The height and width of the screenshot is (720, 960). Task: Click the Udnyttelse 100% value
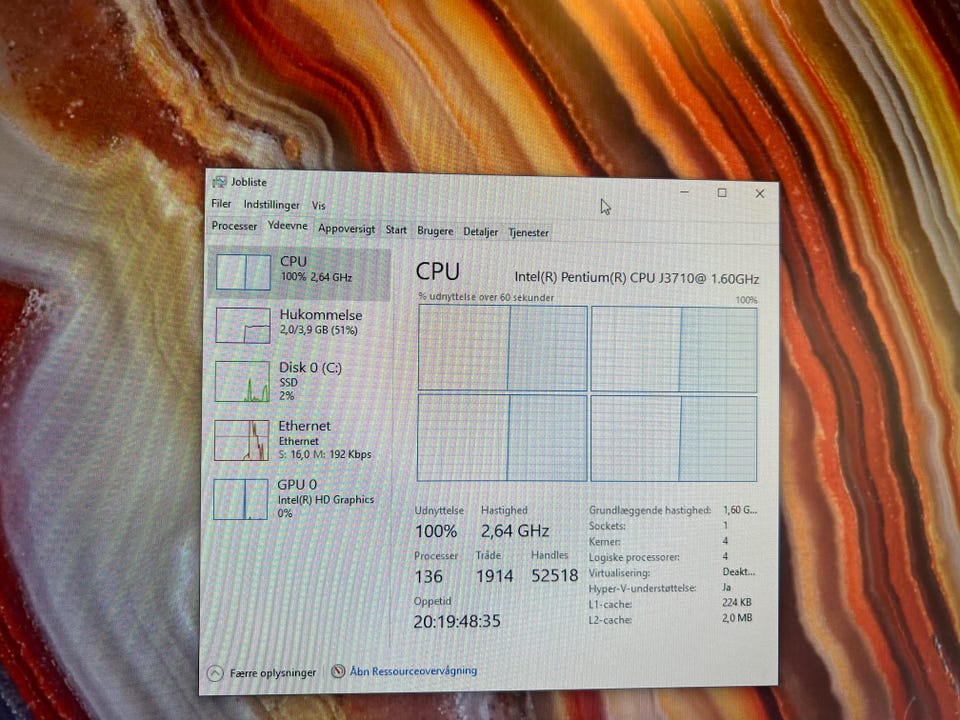436,531
